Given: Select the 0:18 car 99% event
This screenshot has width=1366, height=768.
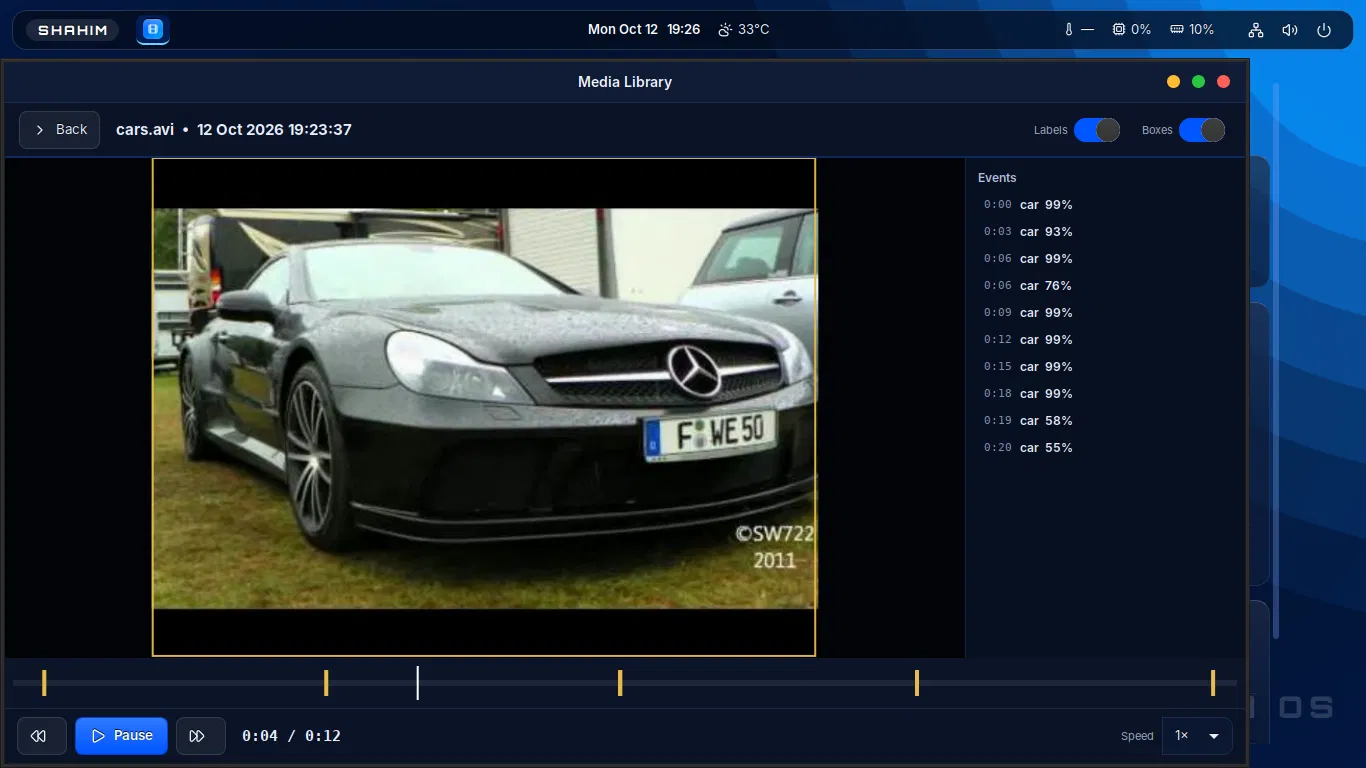Looking at the screenshot, I should 1028,394.
